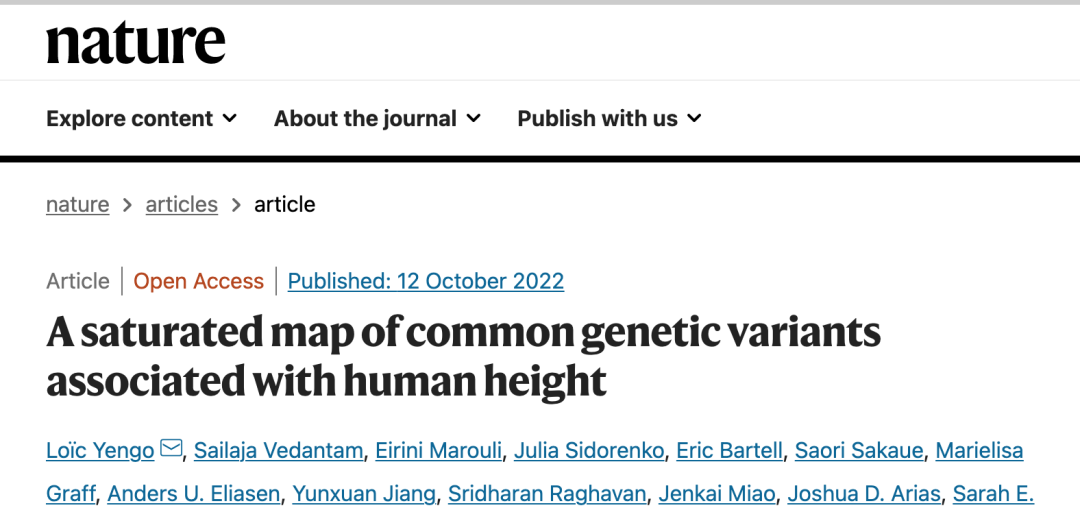1080x510 pixels.
Task: Open author Sailaja Vedantam's profile
Action: [x=278, y=451]
